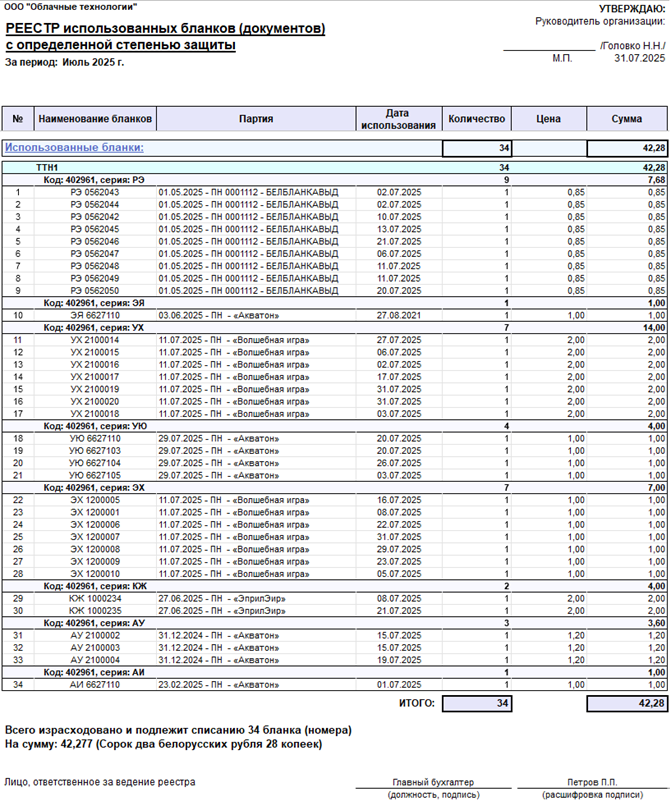
Task: Click the 'Наименование бланков' column header
Action: point(95,119)
